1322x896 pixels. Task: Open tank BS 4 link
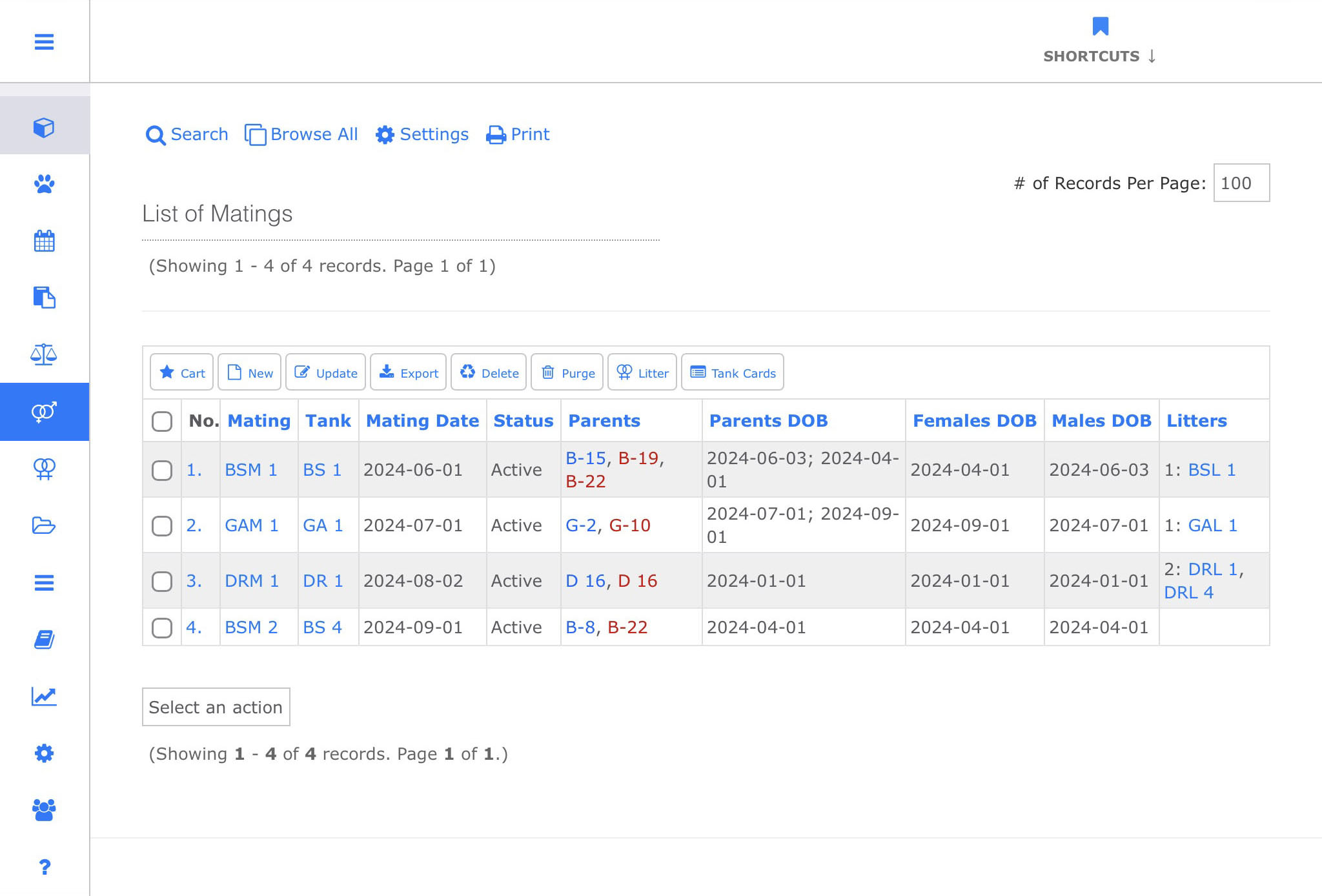[322, 627]
